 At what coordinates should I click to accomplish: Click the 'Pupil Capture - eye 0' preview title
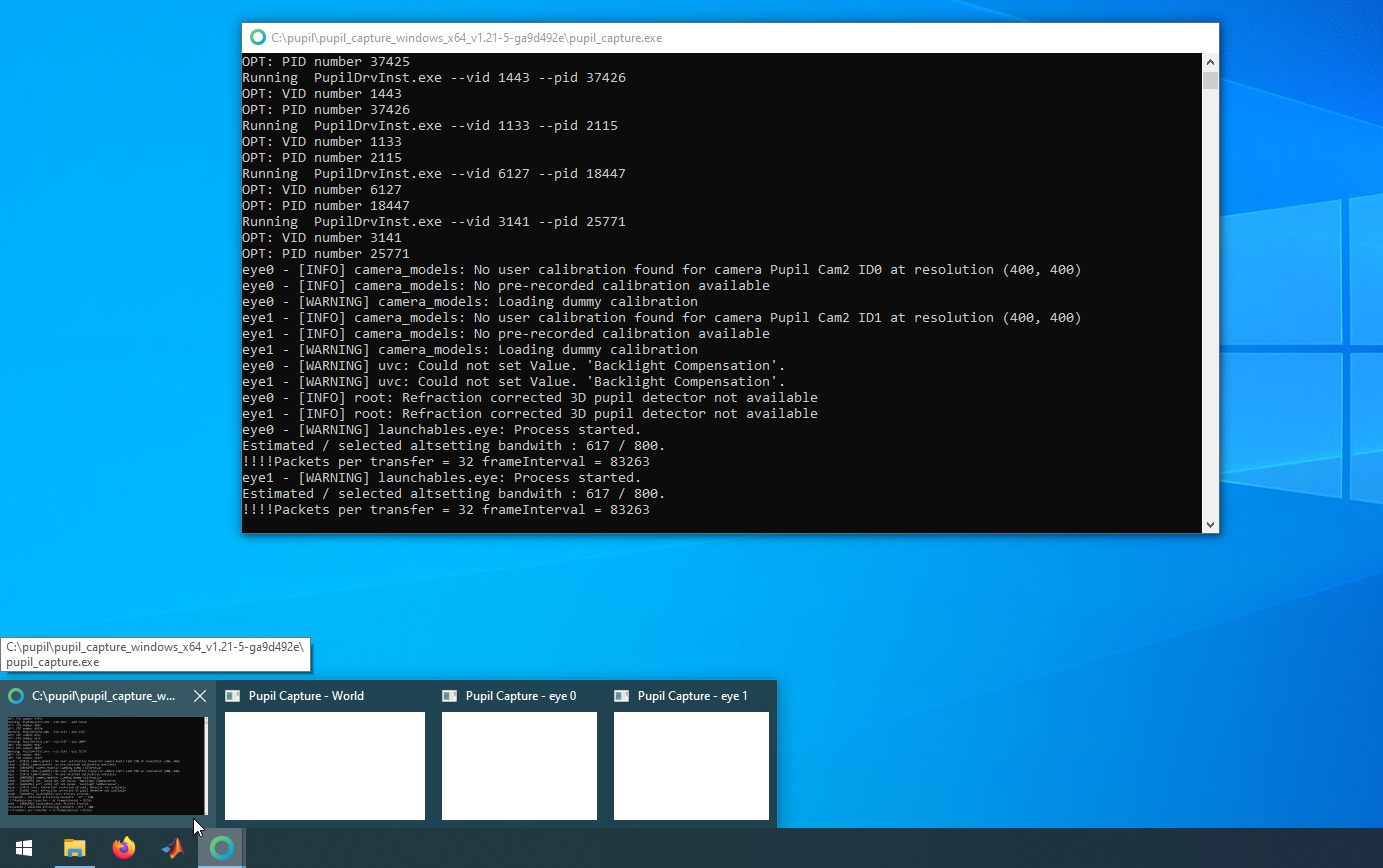click(x=521, y=696)
